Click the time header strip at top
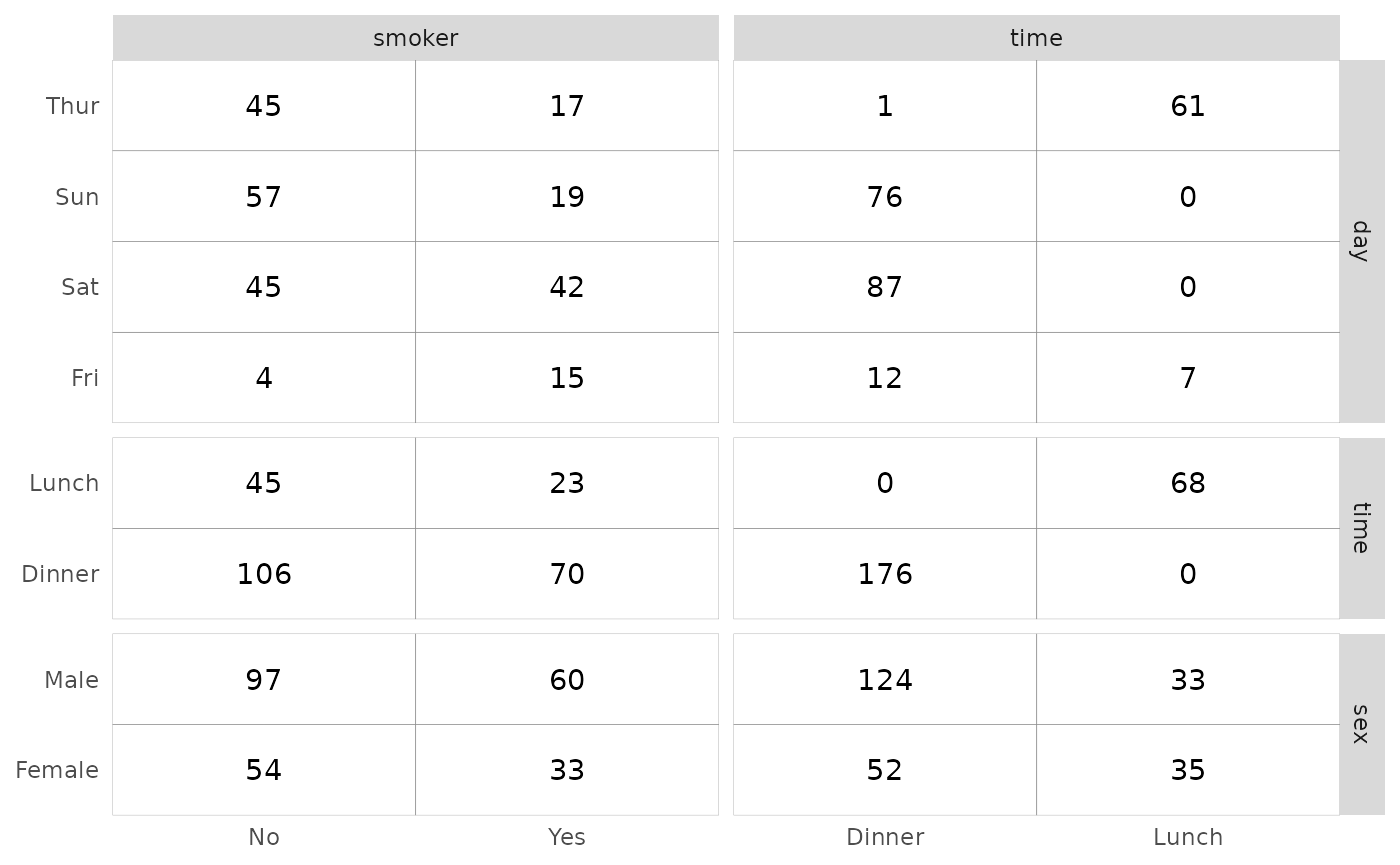Image resolution: width=1400 pixels, height=865 pixels. (1036, 38)
